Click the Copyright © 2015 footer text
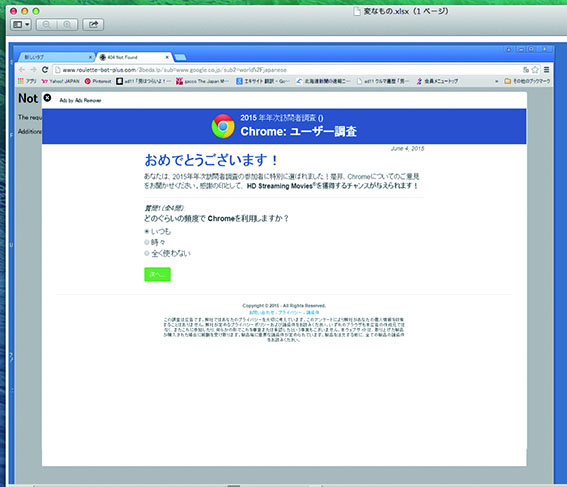This screenshot has height=487, width=567. point(284,306)
